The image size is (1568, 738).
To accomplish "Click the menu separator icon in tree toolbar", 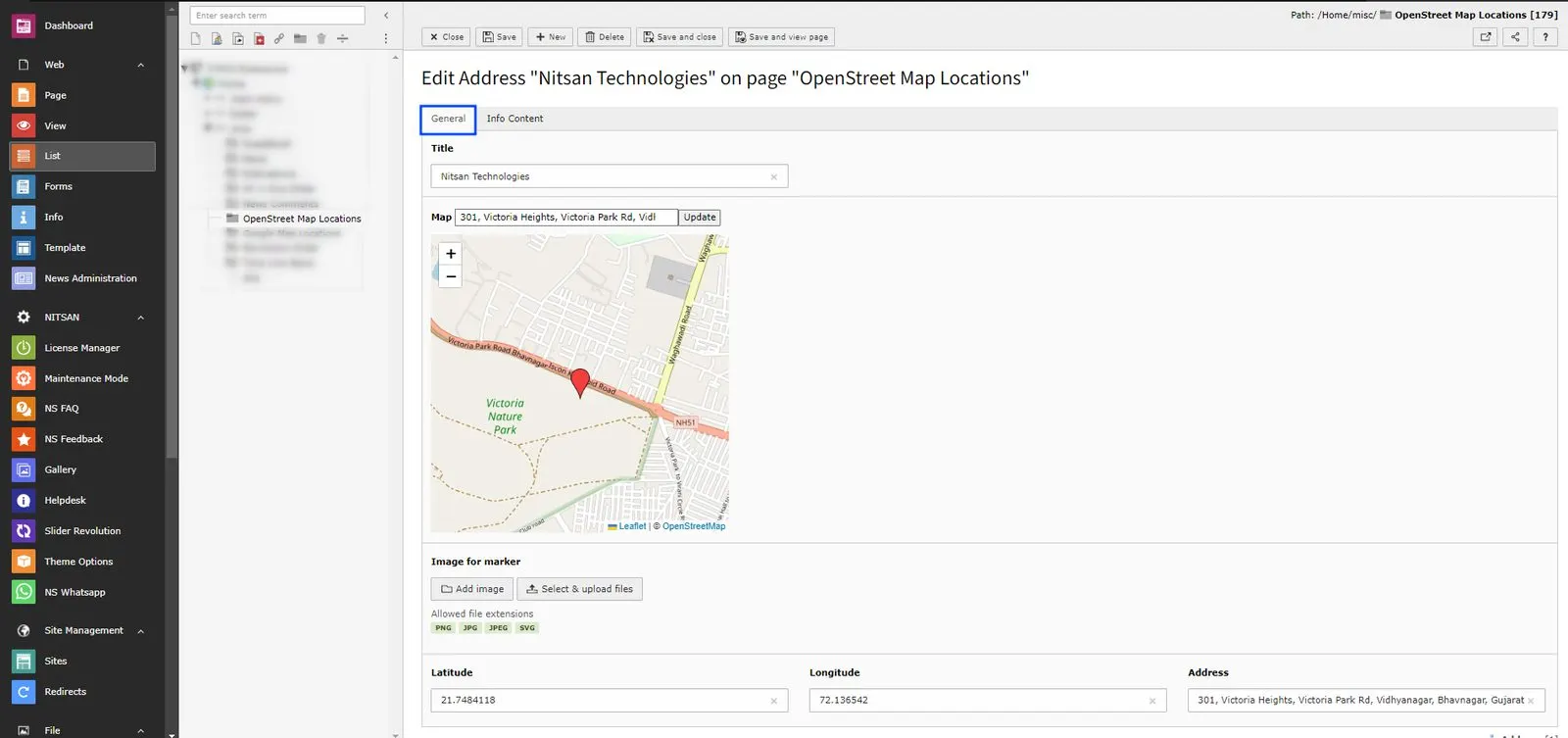I will tap(343, 39).
